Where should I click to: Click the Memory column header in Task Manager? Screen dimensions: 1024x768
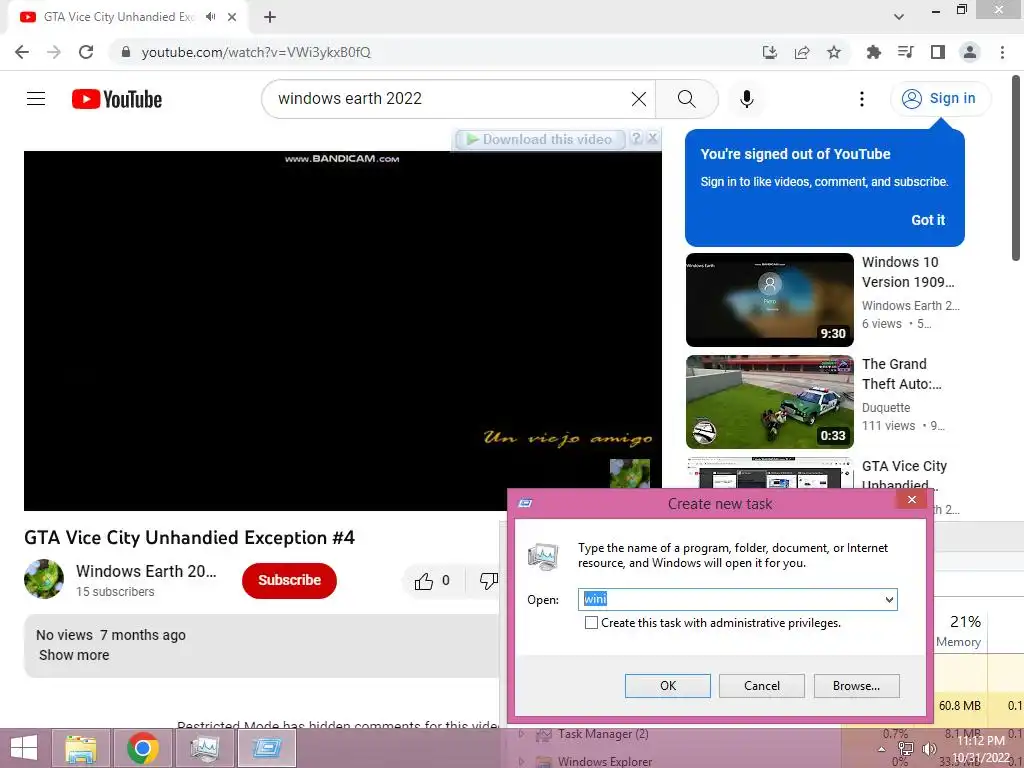click(958, 631)
